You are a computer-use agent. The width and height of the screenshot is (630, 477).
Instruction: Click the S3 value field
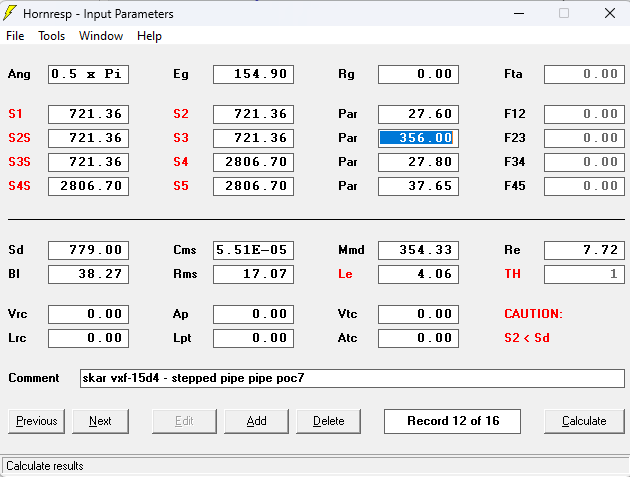[x=254, y=138]
